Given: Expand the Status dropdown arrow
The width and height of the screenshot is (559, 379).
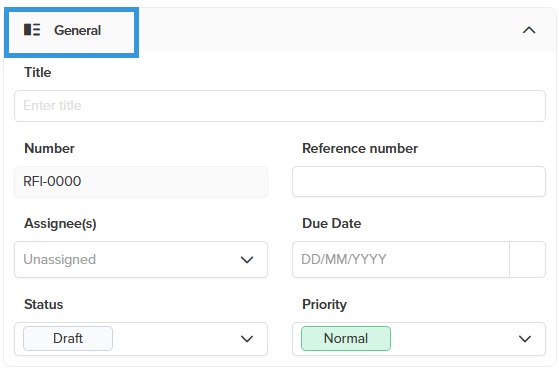Looking at the screenshot, I should (247, 339).
